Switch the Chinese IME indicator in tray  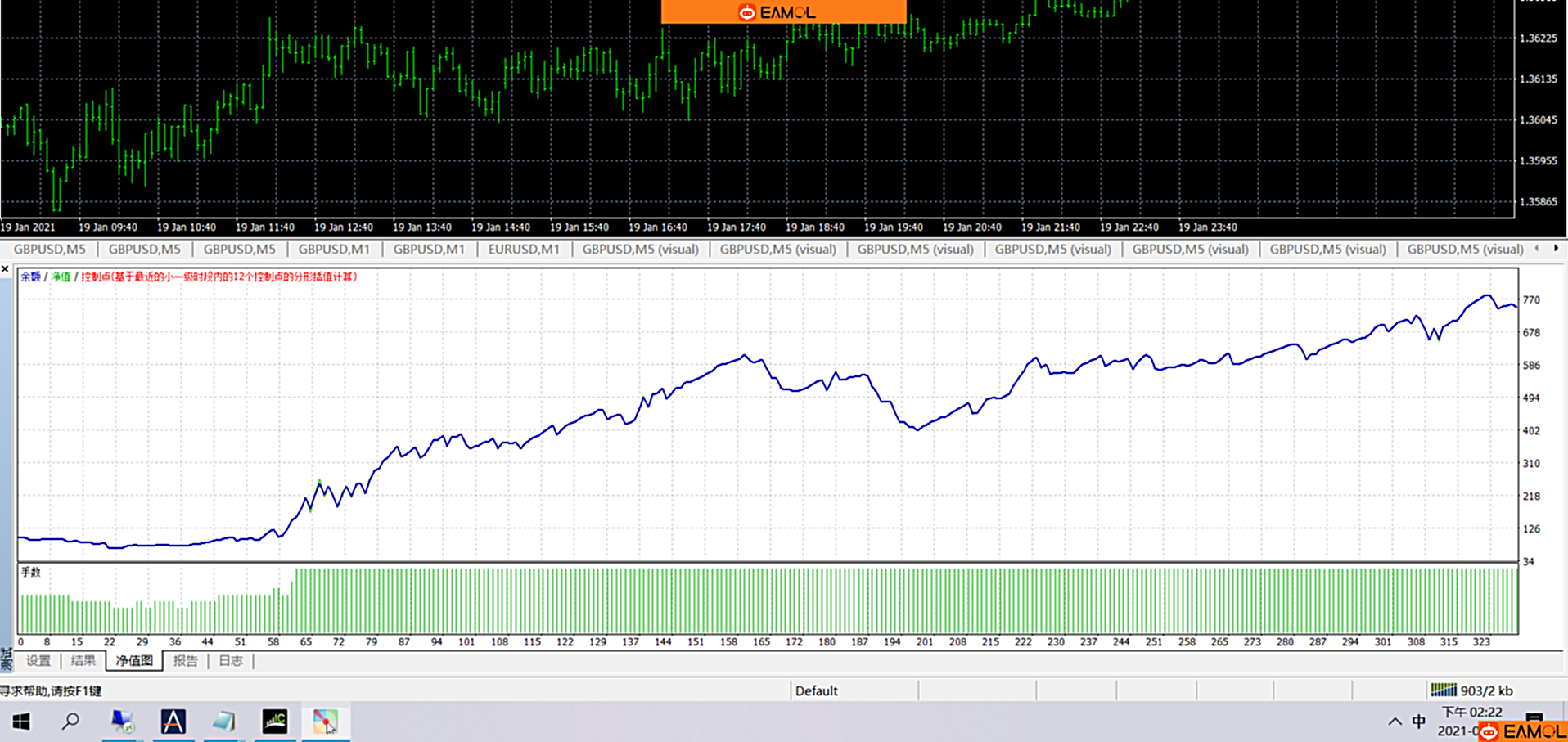coord(1419,722)
